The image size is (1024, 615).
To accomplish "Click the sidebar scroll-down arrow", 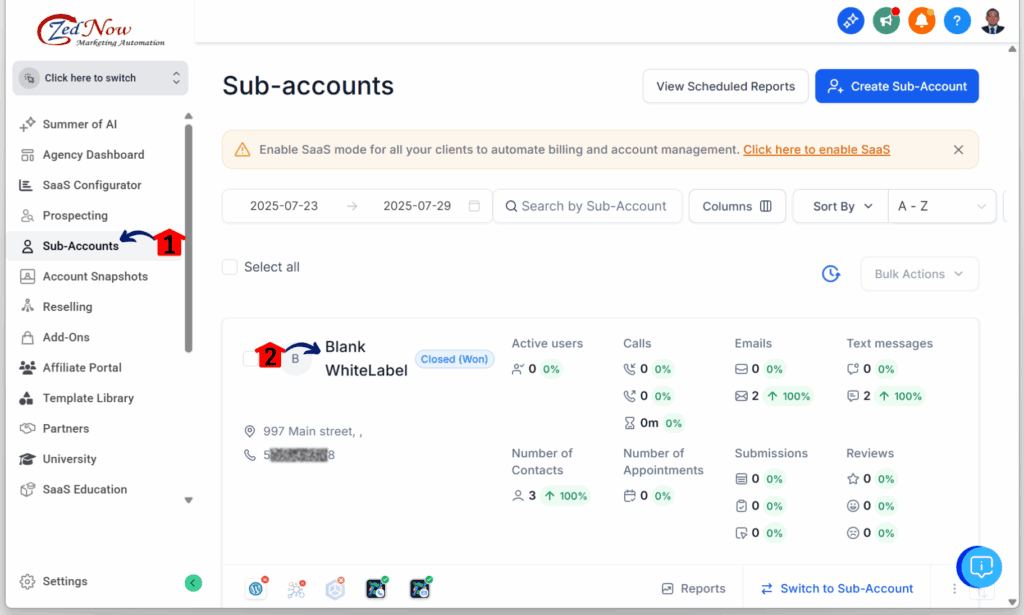I will (189, 501).
